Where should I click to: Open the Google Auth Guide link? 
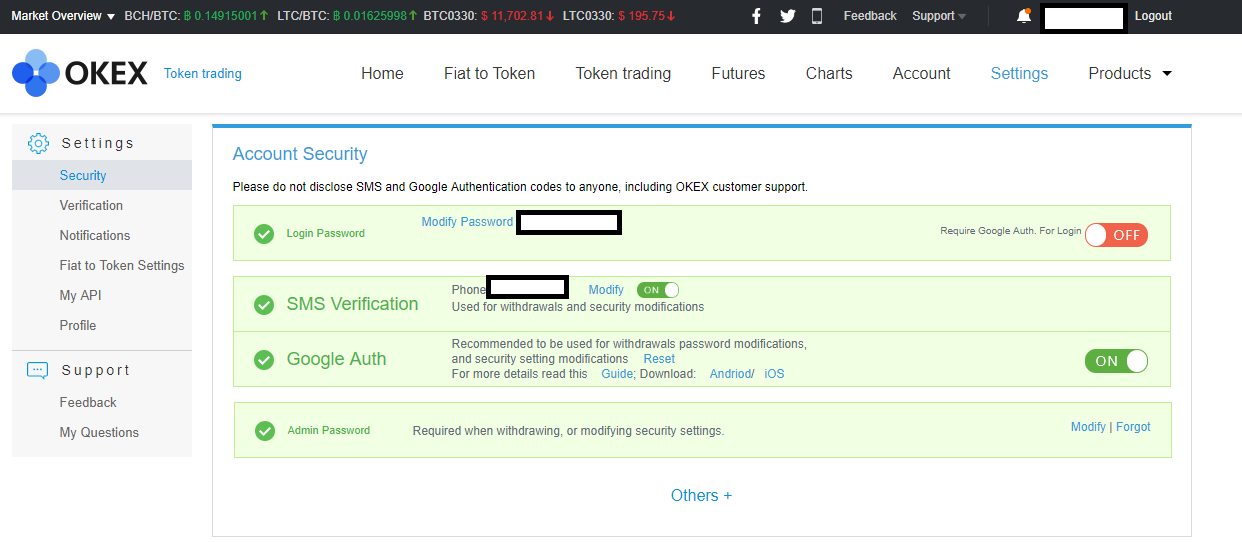point(616,374)
